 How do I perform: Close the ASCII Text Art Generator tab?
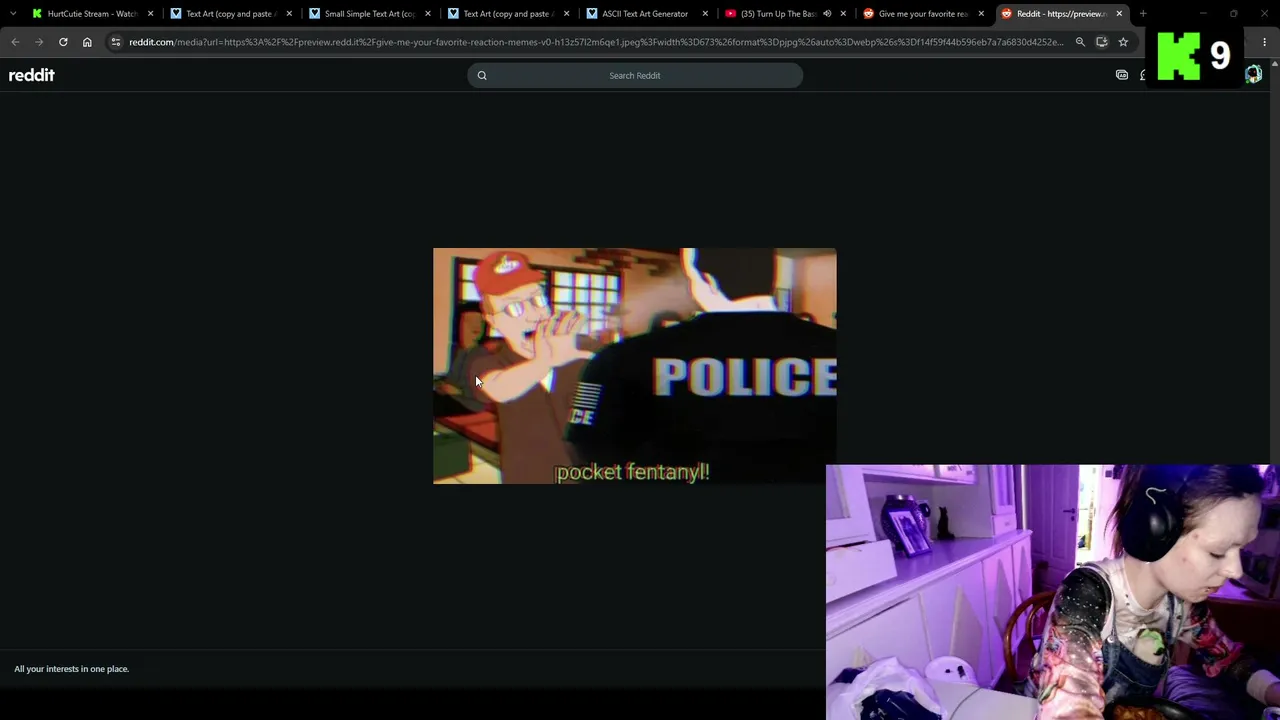[705, 14]
